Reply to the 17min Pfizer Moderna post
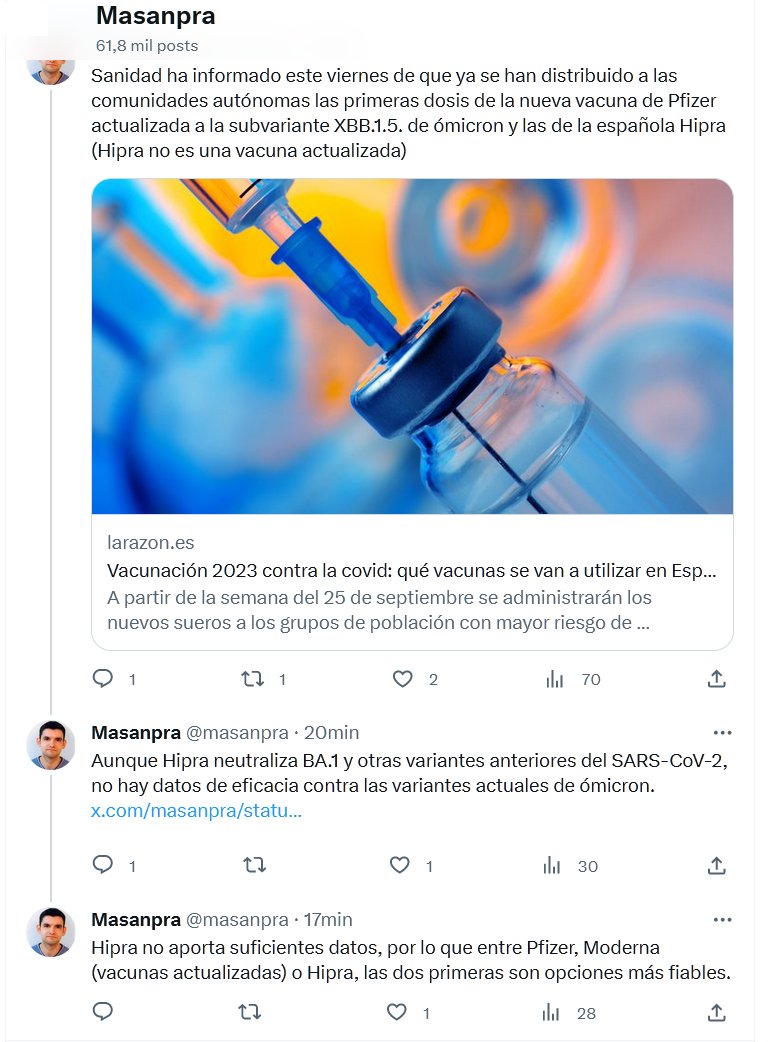This screenshot has width=774, height=1042. 103,1012
